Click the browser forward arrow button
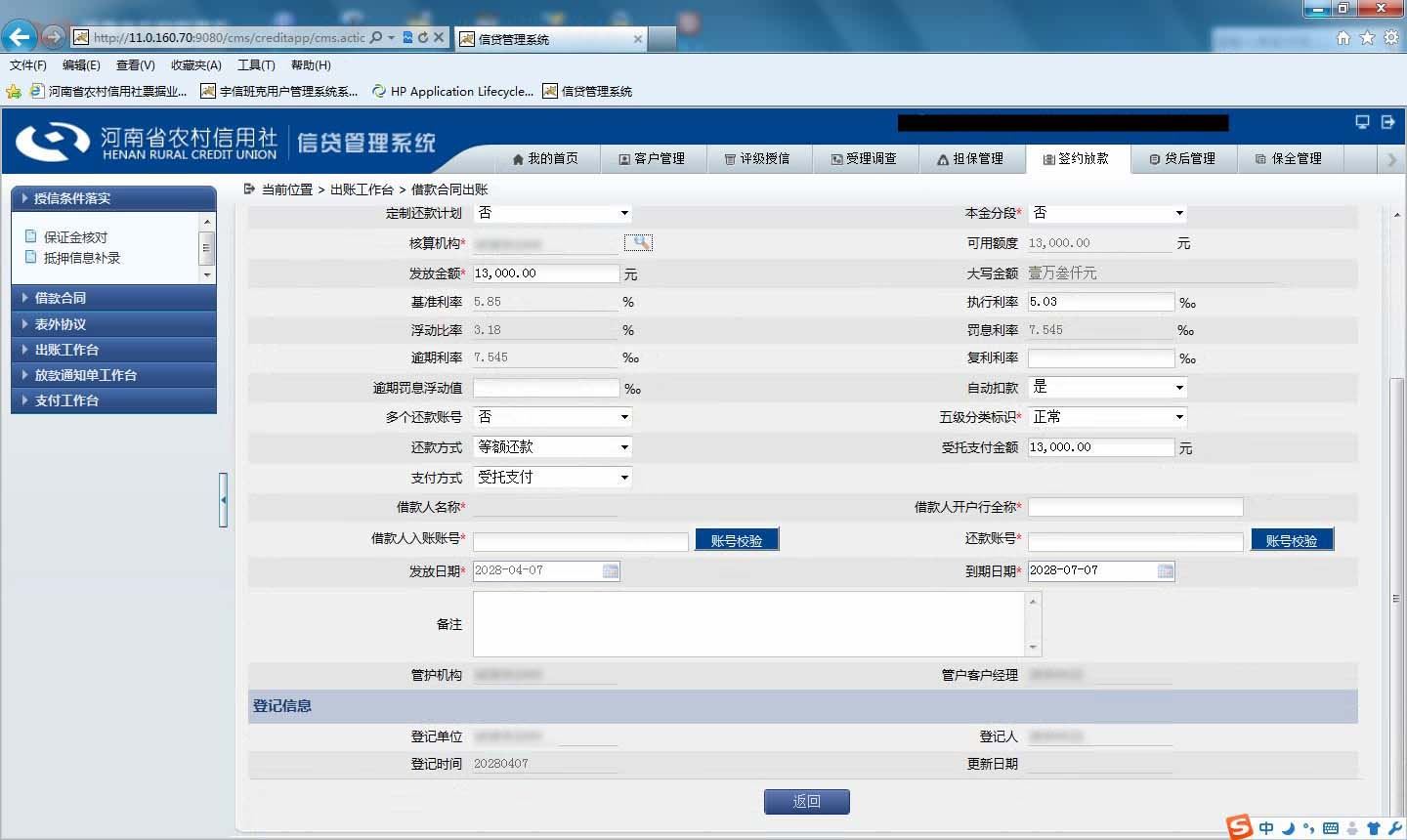This screenshot has width=1407, height=840. tap(54, 37)
